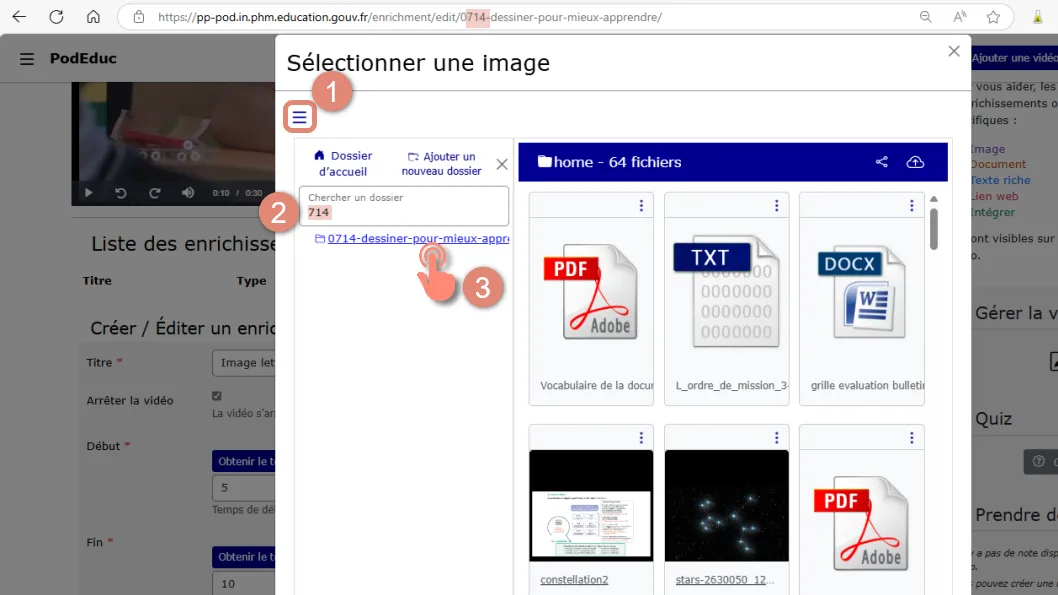Click the 'Document' text on the right
1058x595 pixels.
click(x=998, y=164)
